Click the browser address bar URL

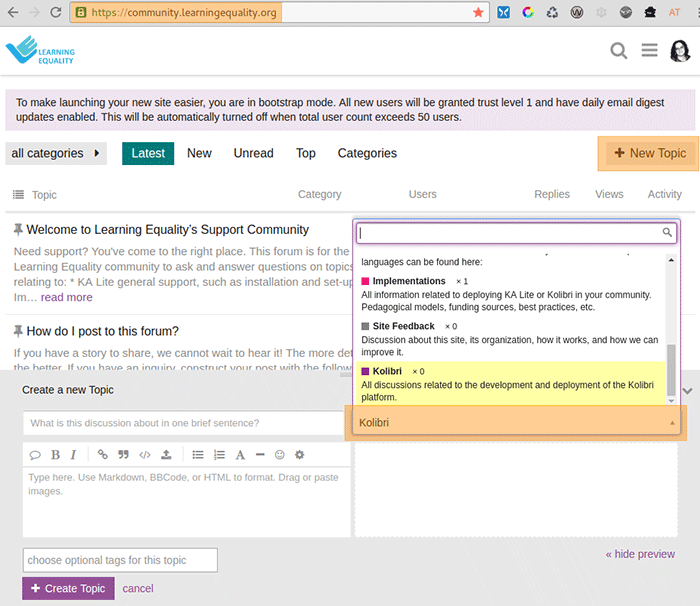[x=184, y=13]
